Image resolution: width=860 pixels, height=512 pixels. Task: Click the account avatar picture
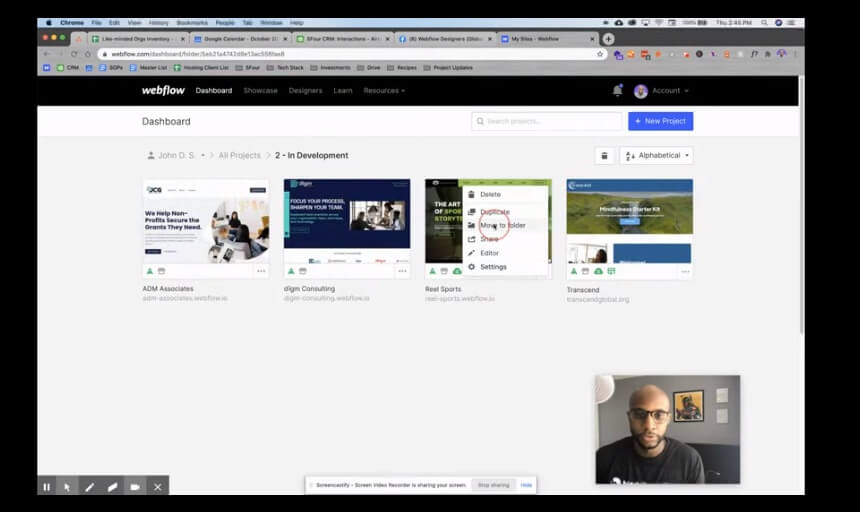pyautogui.click(x=641, y=91)
